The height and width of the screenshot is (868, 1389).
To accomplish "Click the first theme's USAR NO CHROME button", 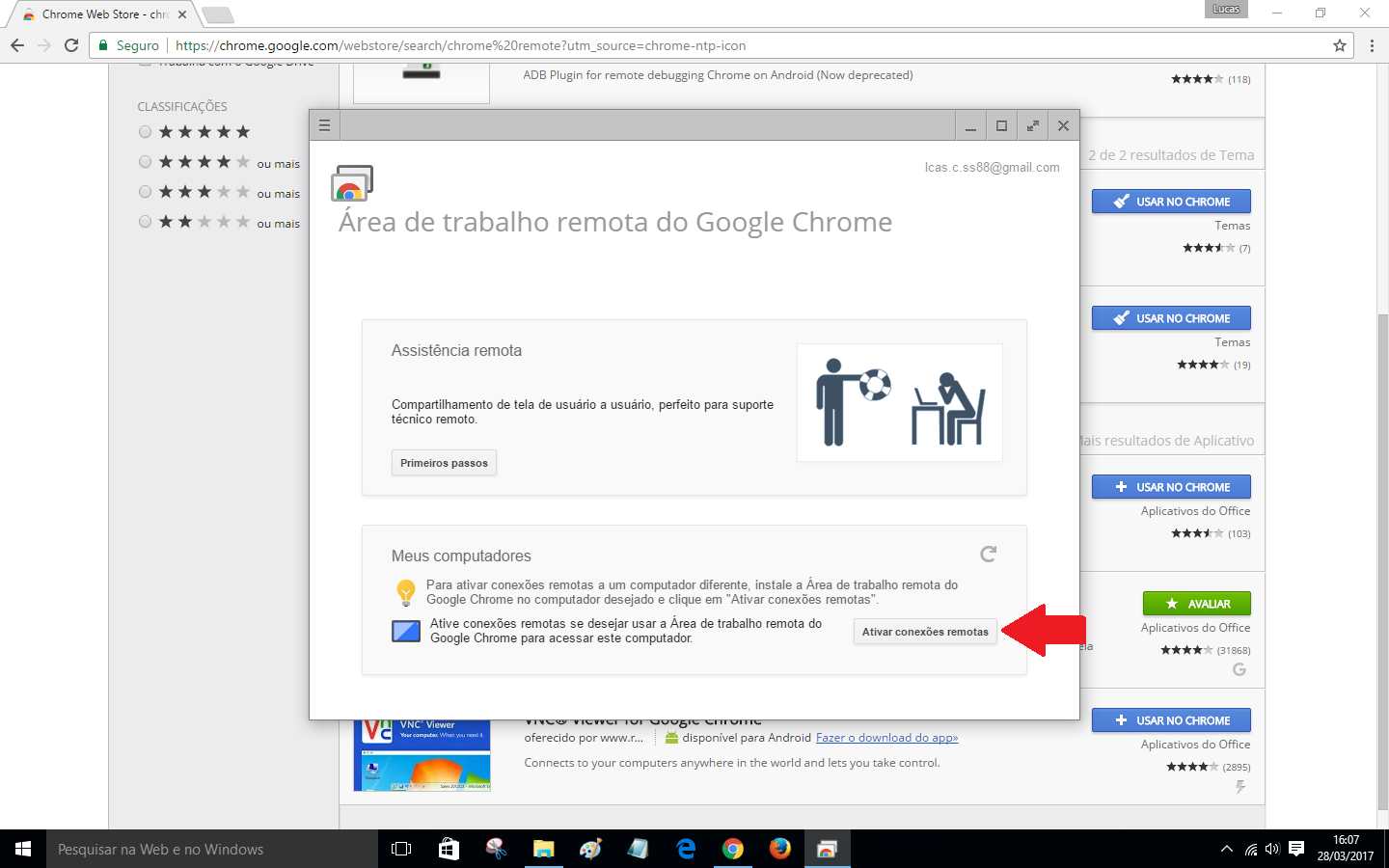I will [1171, 202].
